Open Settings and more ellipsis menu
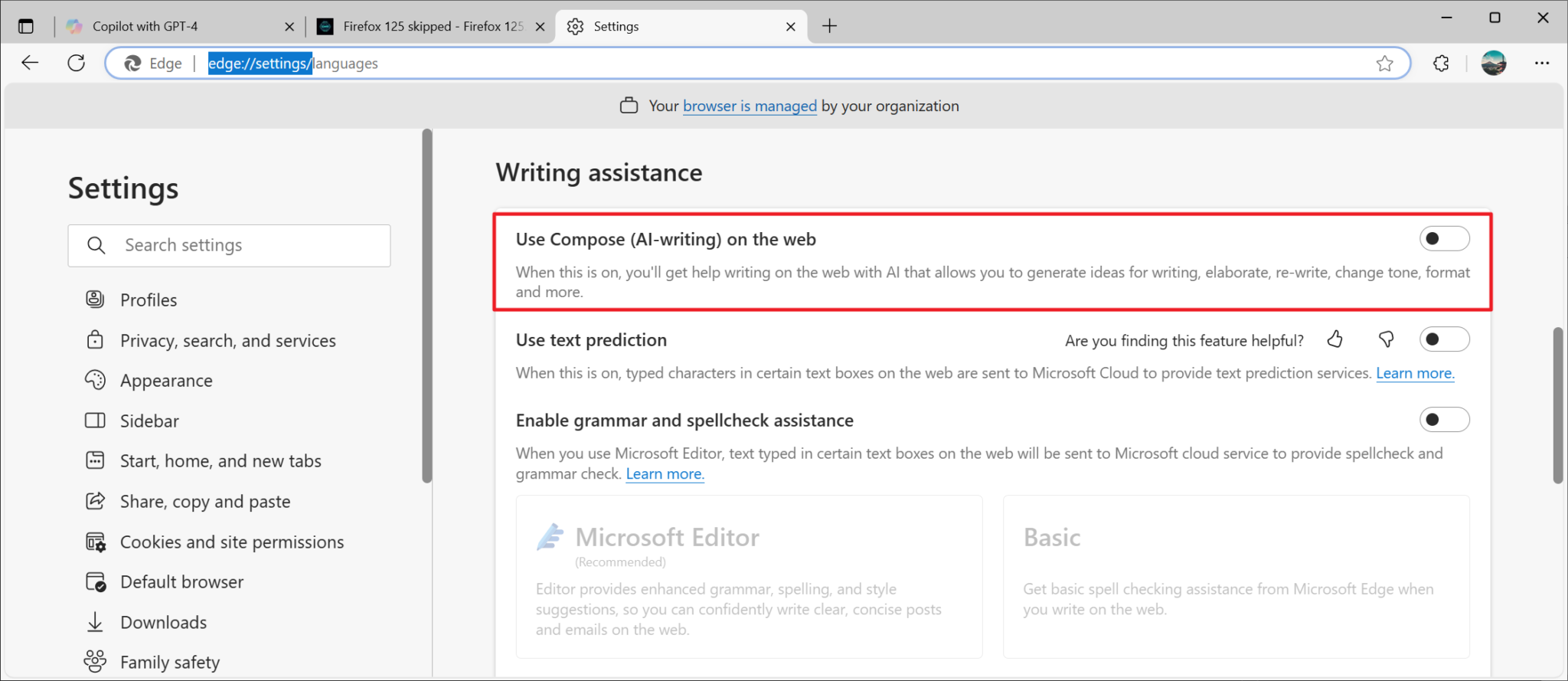 [x=1542, y=64]
